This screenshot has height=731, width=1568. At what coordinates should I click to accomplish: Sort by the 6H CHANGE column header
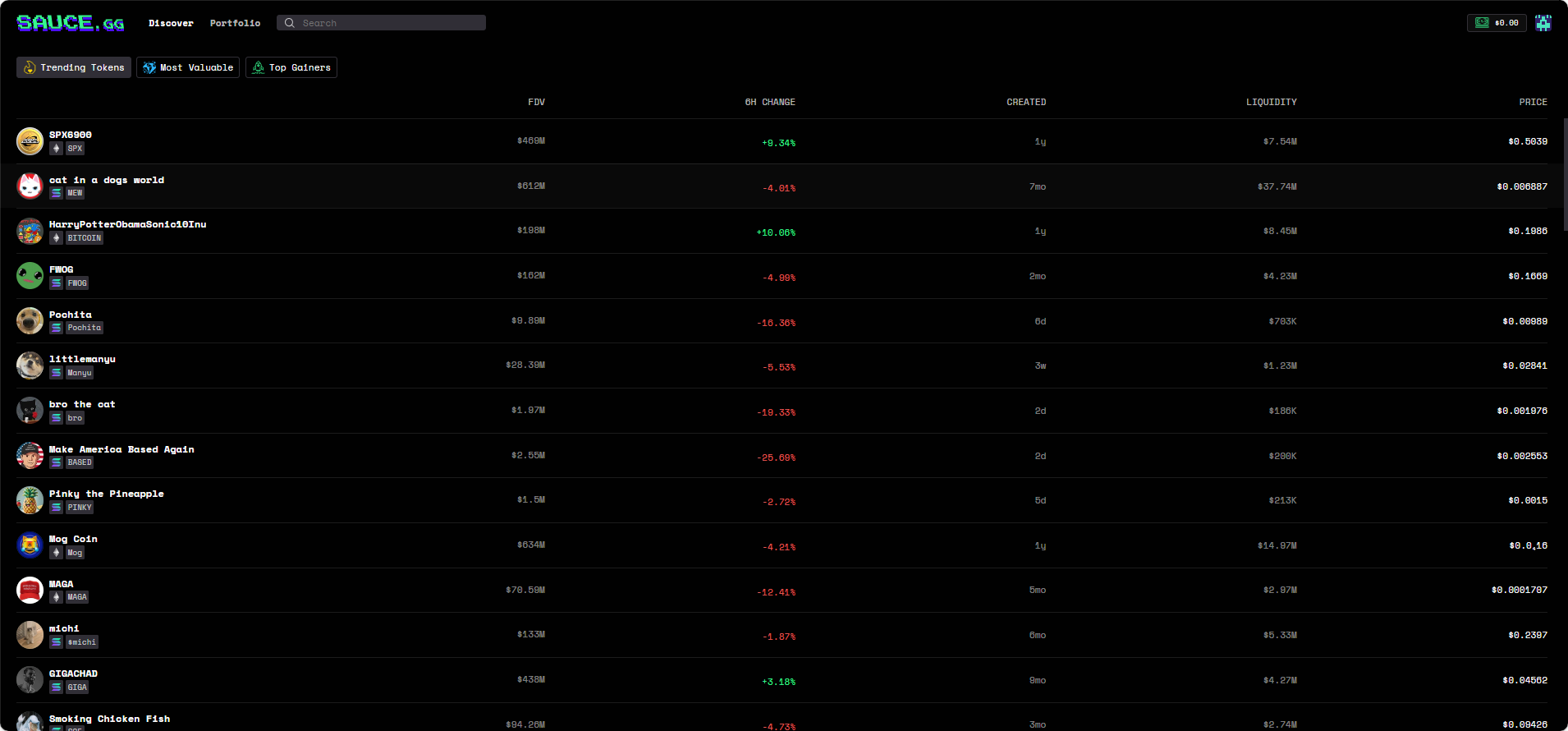(769, 102)
